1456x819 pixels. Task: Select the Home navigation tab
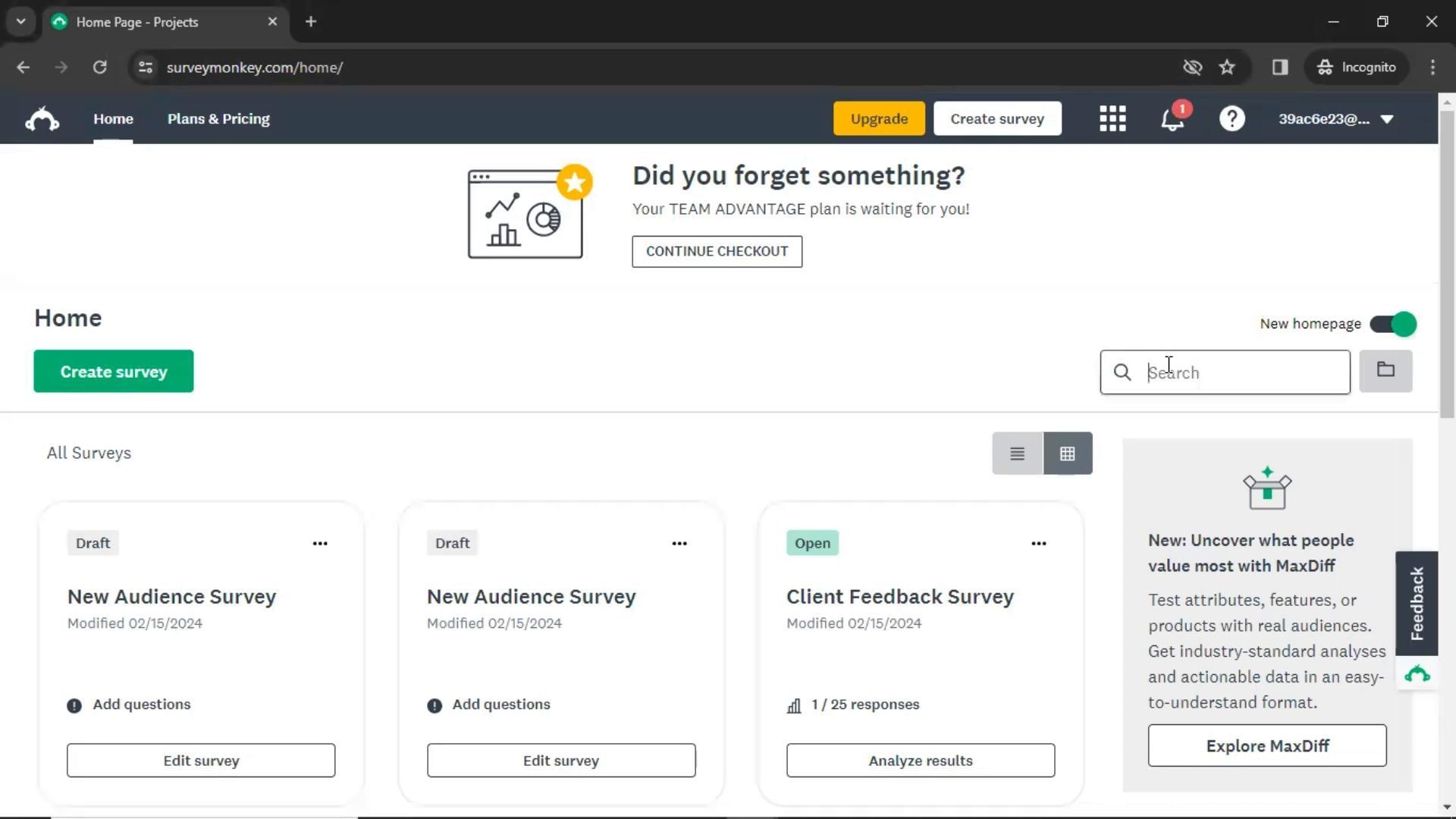[x=113, y=119]
